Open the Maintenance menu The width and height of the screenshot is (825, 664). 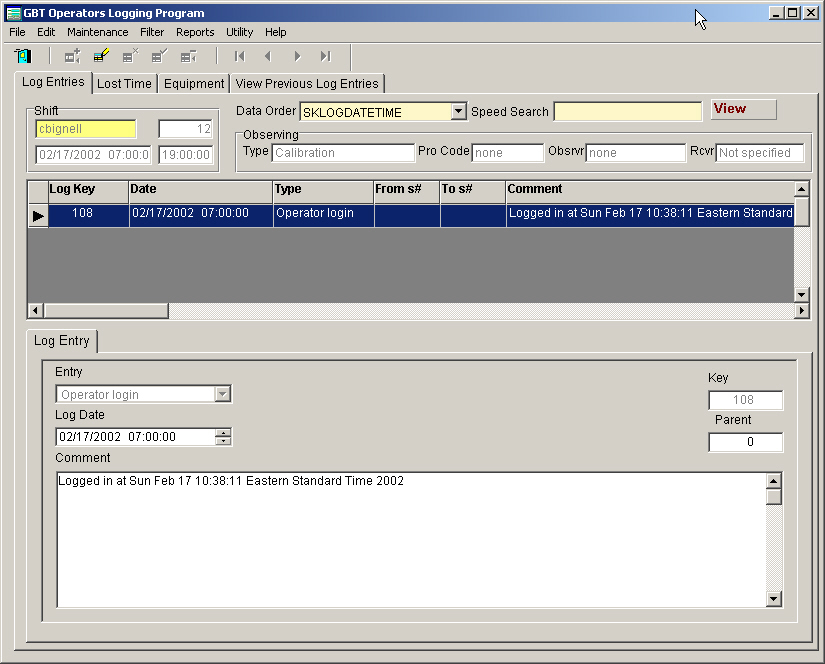point(98,32)
